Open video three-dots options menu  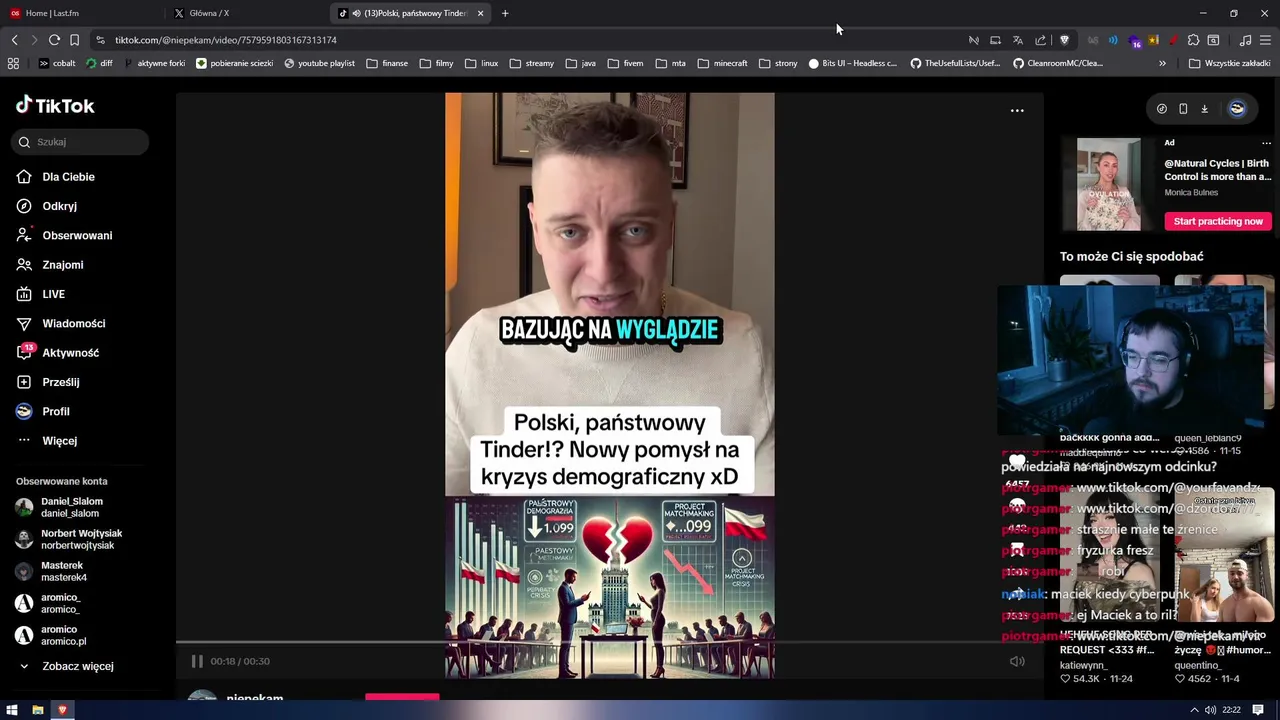[1017, 111]
